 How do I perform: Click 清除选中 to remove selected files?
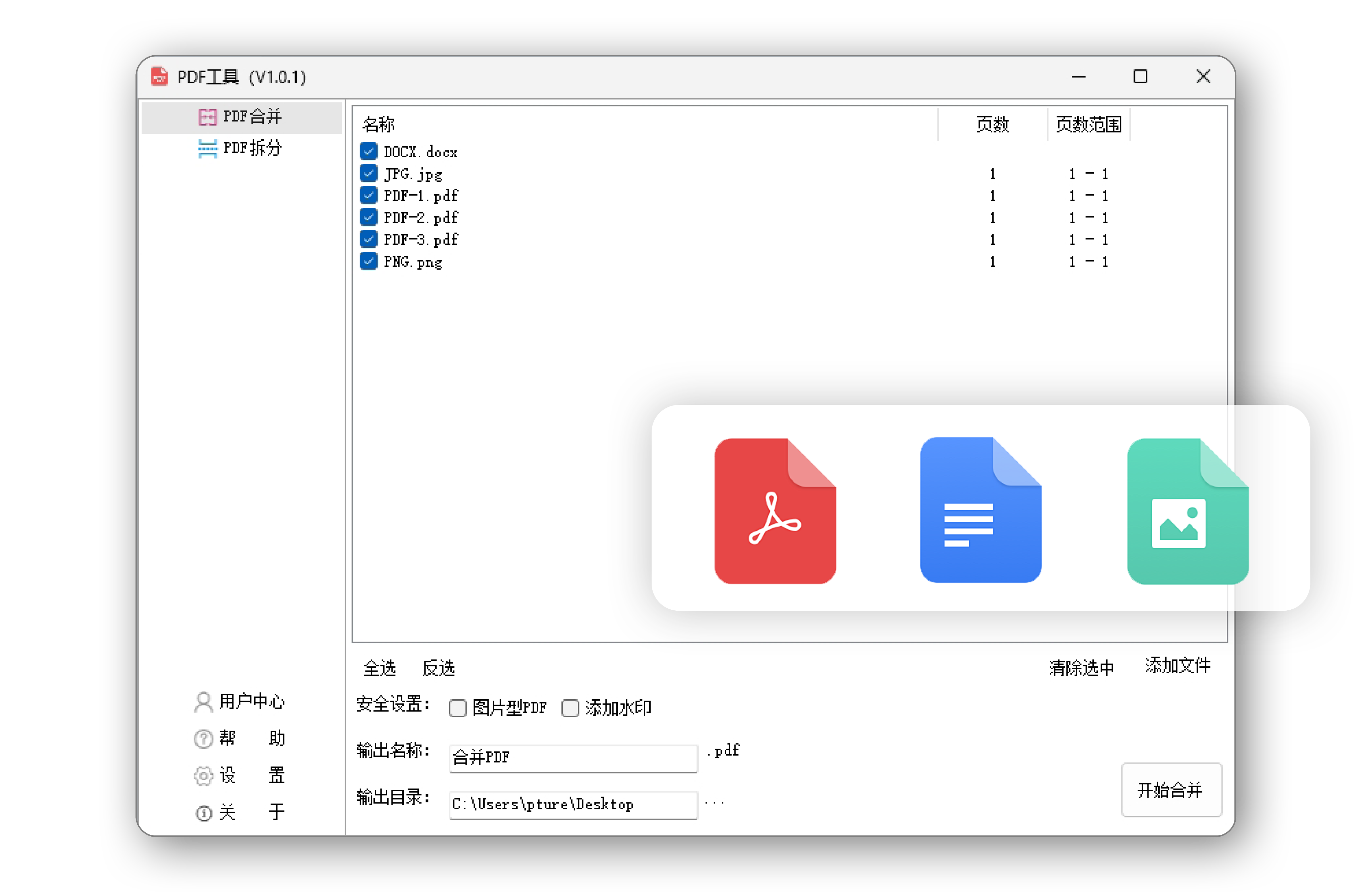(1081, 668)
